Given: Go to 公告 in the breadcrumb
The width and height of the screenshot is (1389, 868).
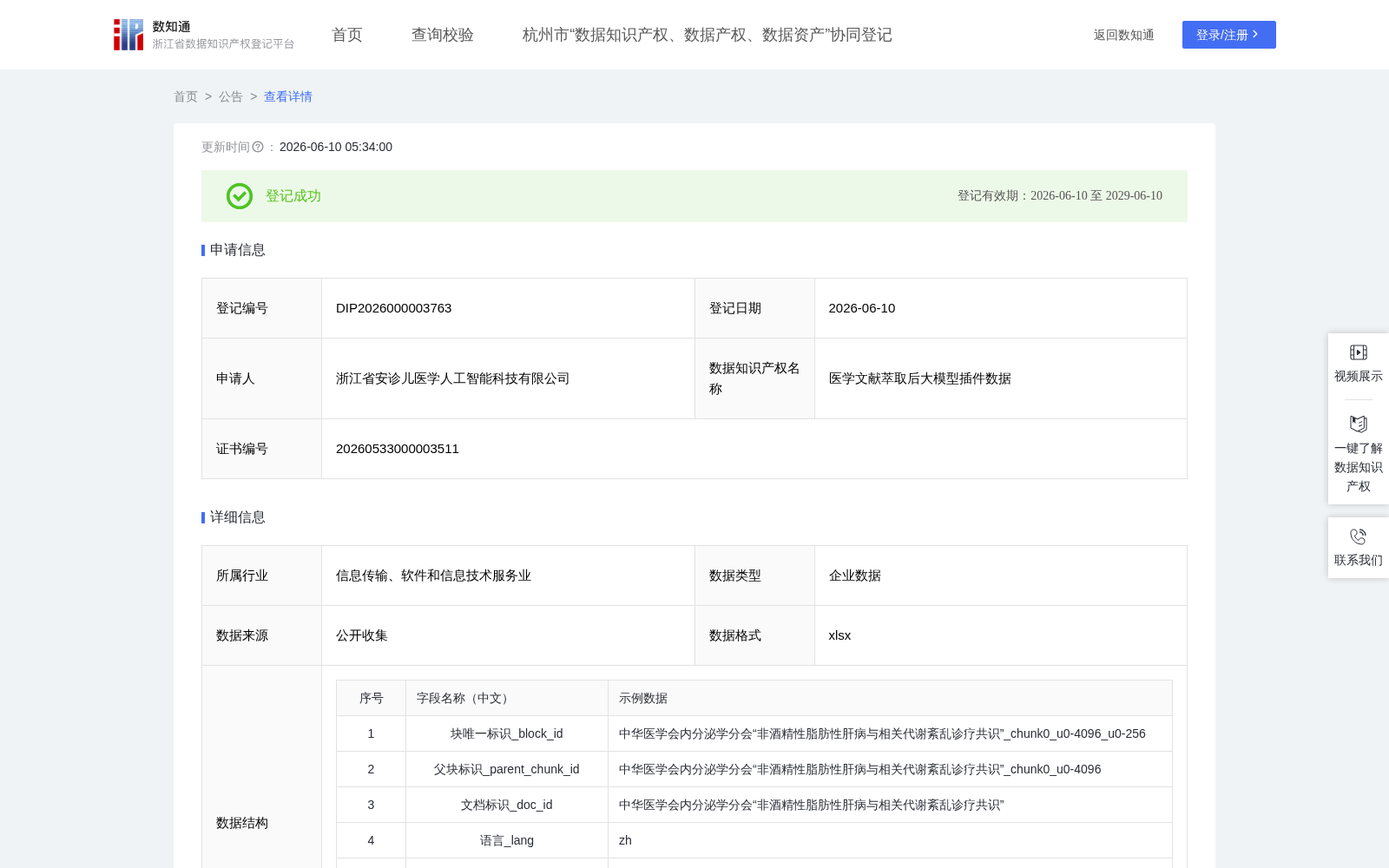Looking at the screenshot, I should click(x=231, y=96).
